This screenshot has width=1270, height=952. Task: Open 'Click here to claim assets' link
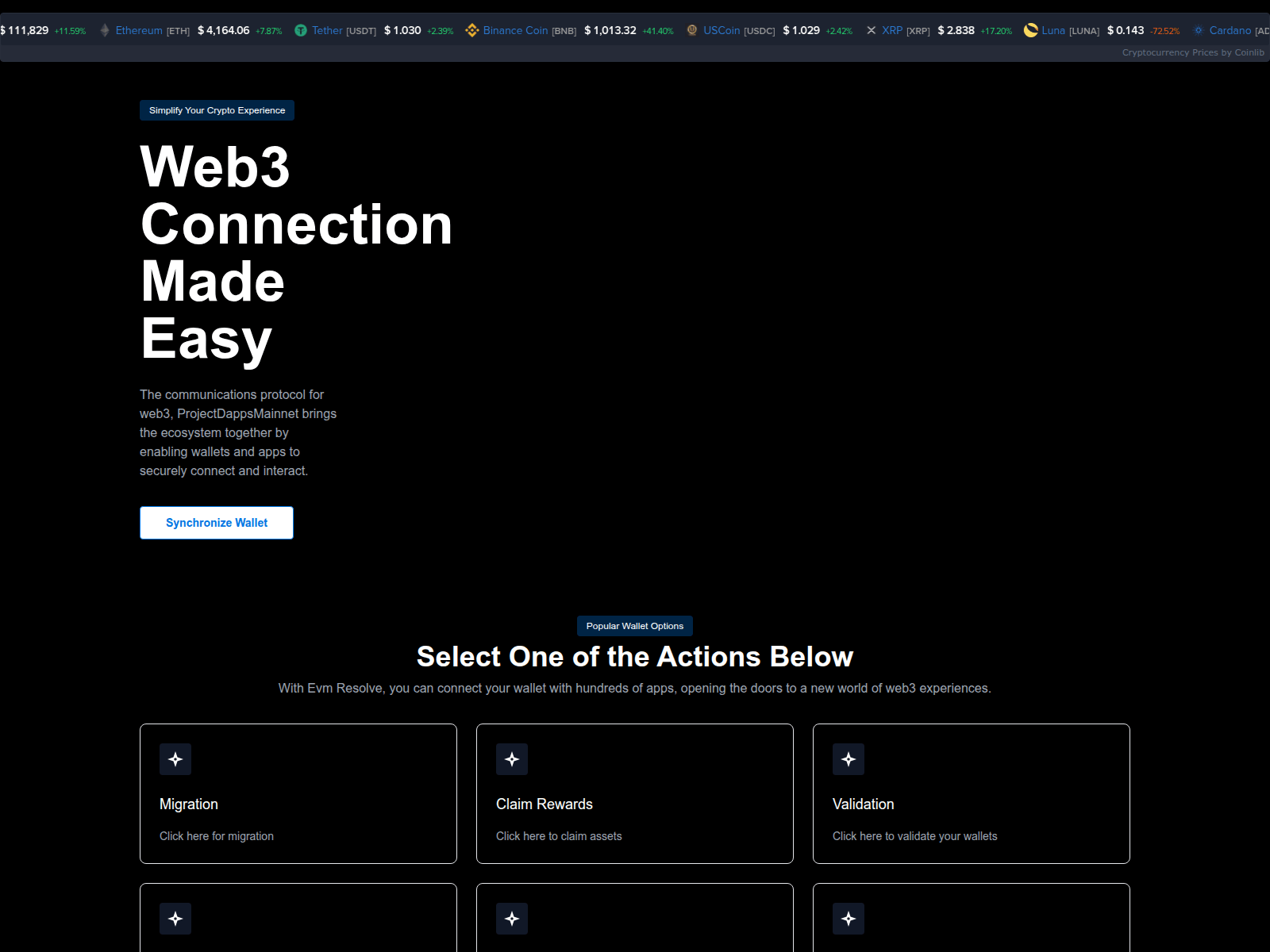pyautogui.click(x=558, y=835)
